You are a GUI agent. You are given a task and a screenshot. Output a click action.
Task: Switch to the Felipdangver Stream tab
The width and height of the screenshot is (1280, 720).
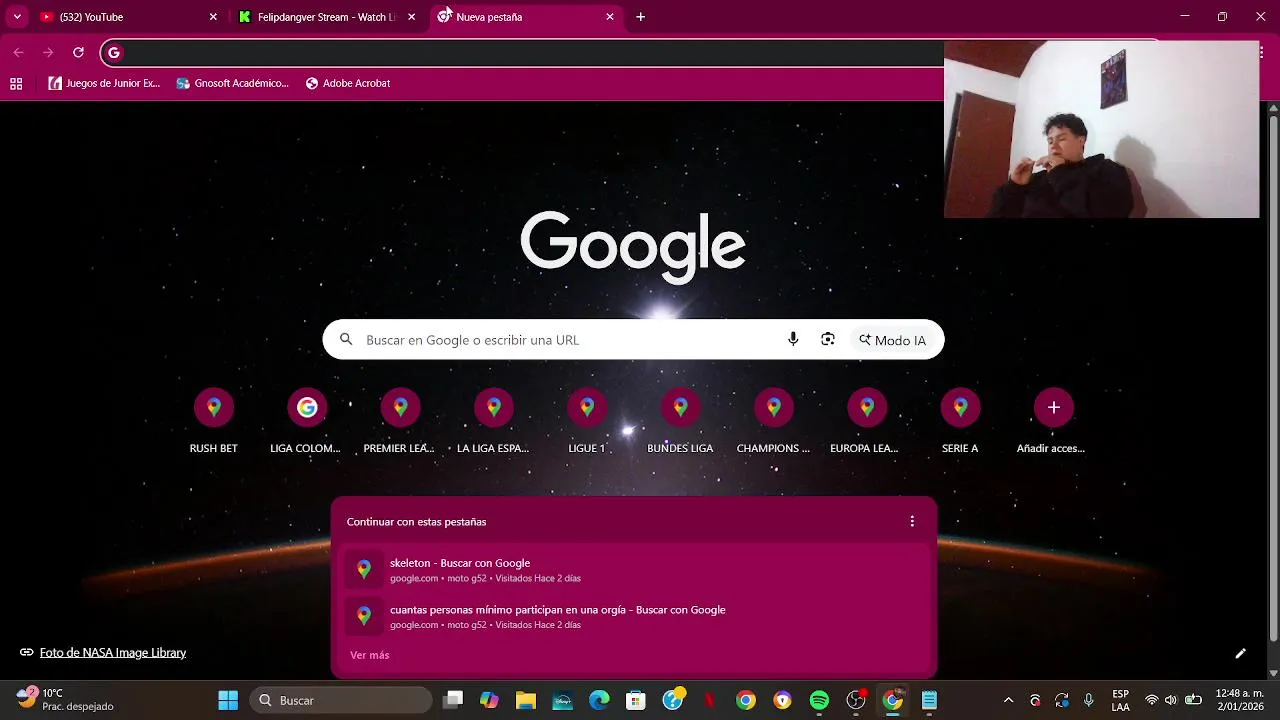click(x=326, y=17)
